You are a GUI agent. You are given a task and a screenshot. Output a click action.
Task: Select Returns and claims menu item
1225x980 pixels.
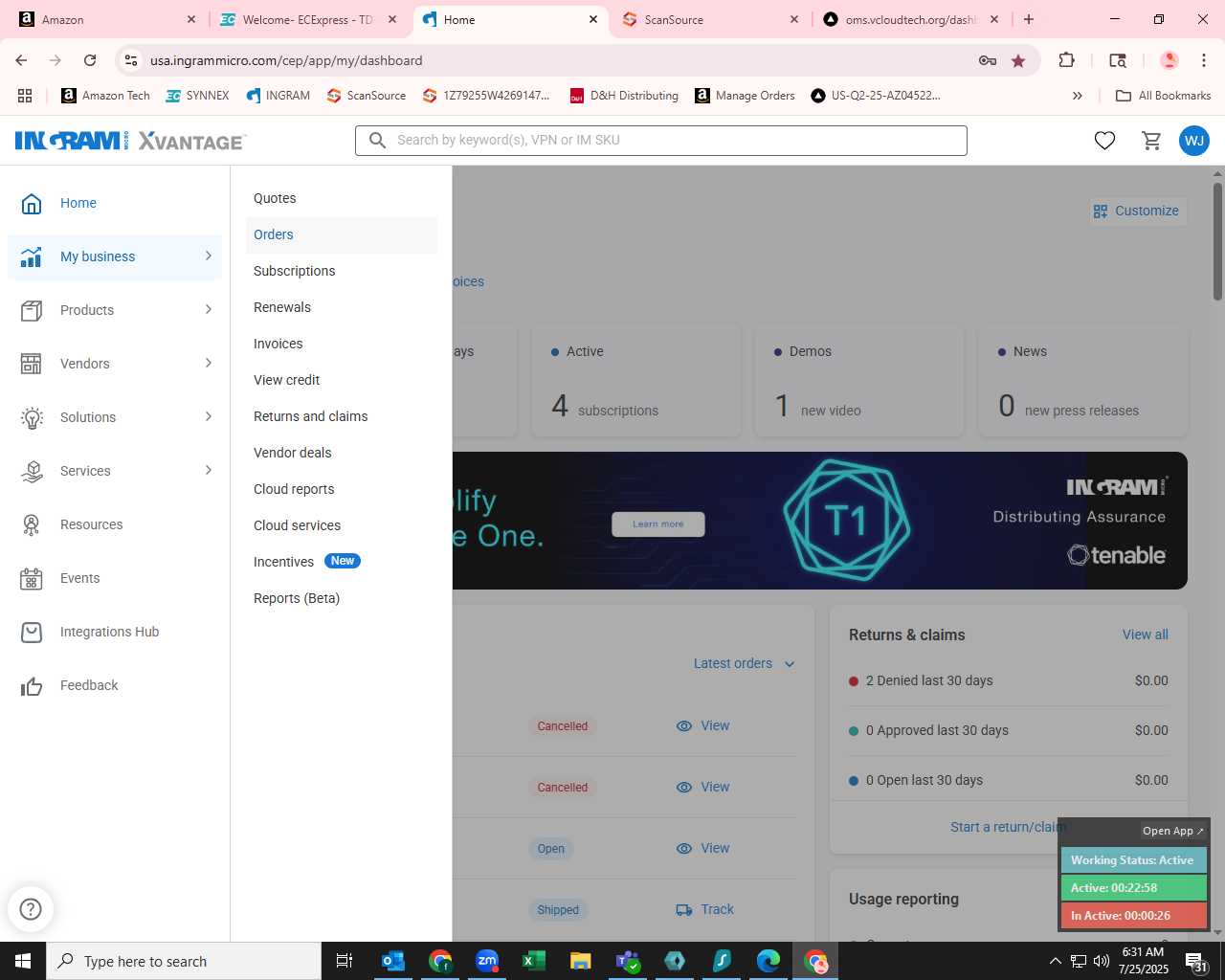click(342, 416)
